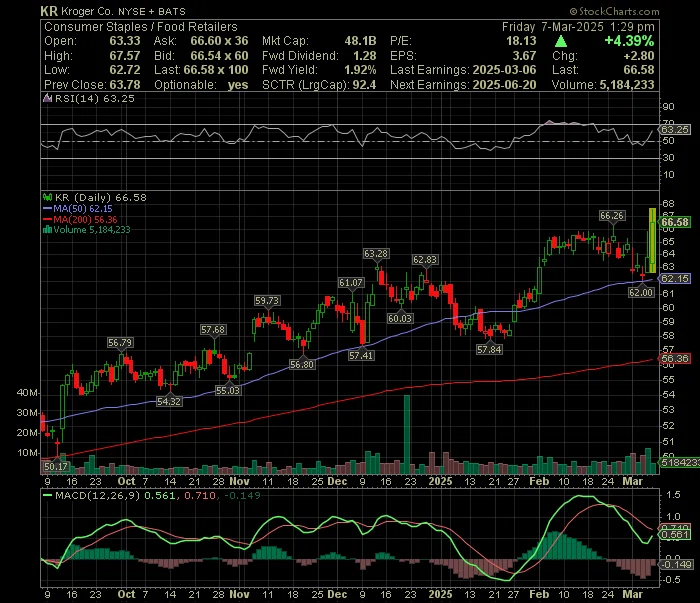
Task: Click the SCTR (LrgCap) value 92.4
Action: tap(364, 85)
